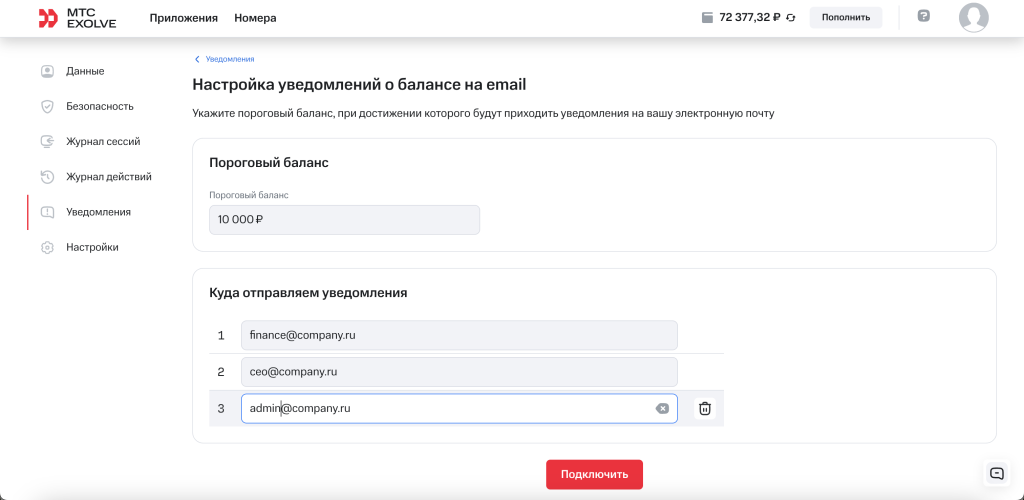Screen dimensions: 1024x500
Task: Click the Пороговый баланс input field
Action: tap(344, 220)
